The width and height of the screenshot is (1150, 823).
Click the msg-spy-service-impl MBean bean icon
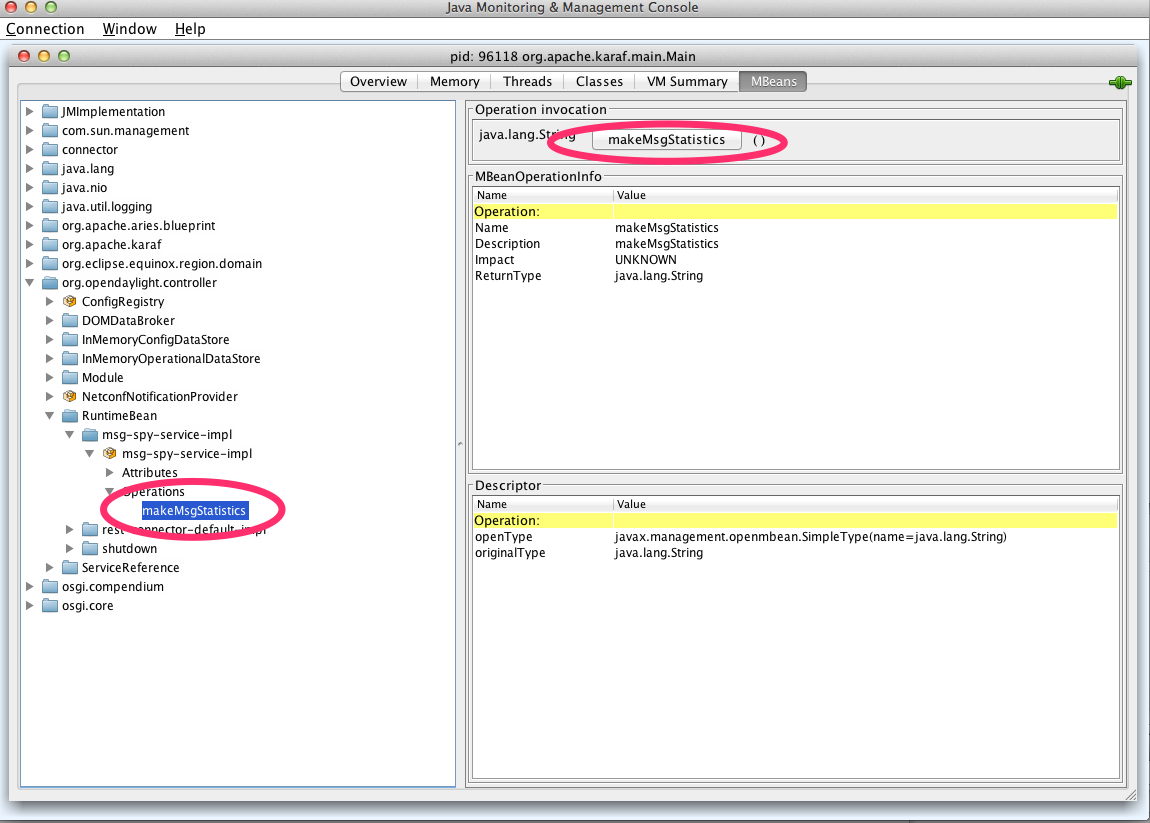point(109,454)
